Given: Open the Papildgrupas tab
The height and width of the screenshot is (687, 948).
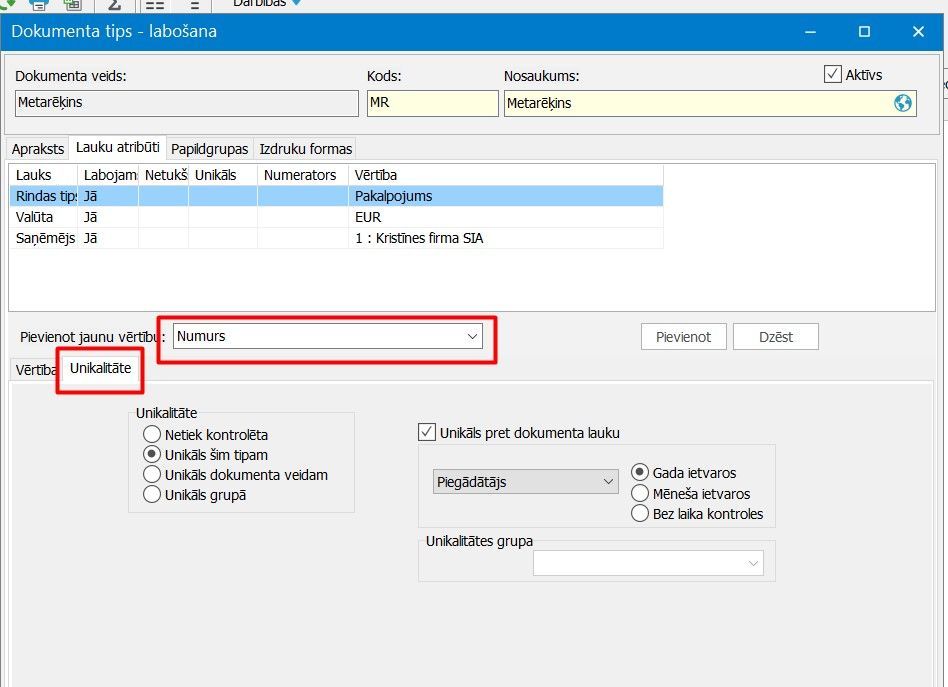Looking at the screenshot, I should coord(209,148).
